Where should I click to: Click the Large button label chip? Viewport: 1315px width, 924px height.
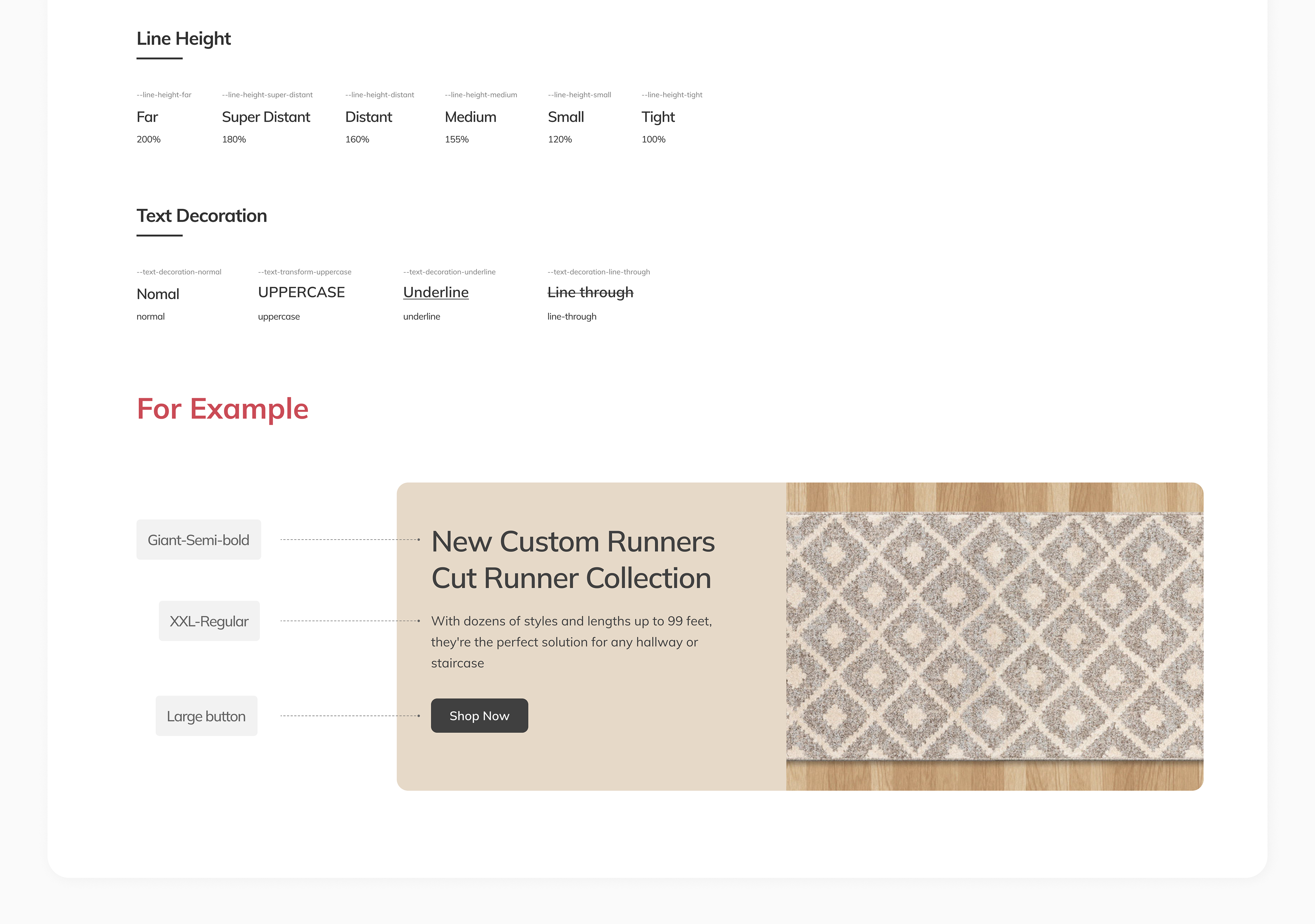click(x=206, y=716)
